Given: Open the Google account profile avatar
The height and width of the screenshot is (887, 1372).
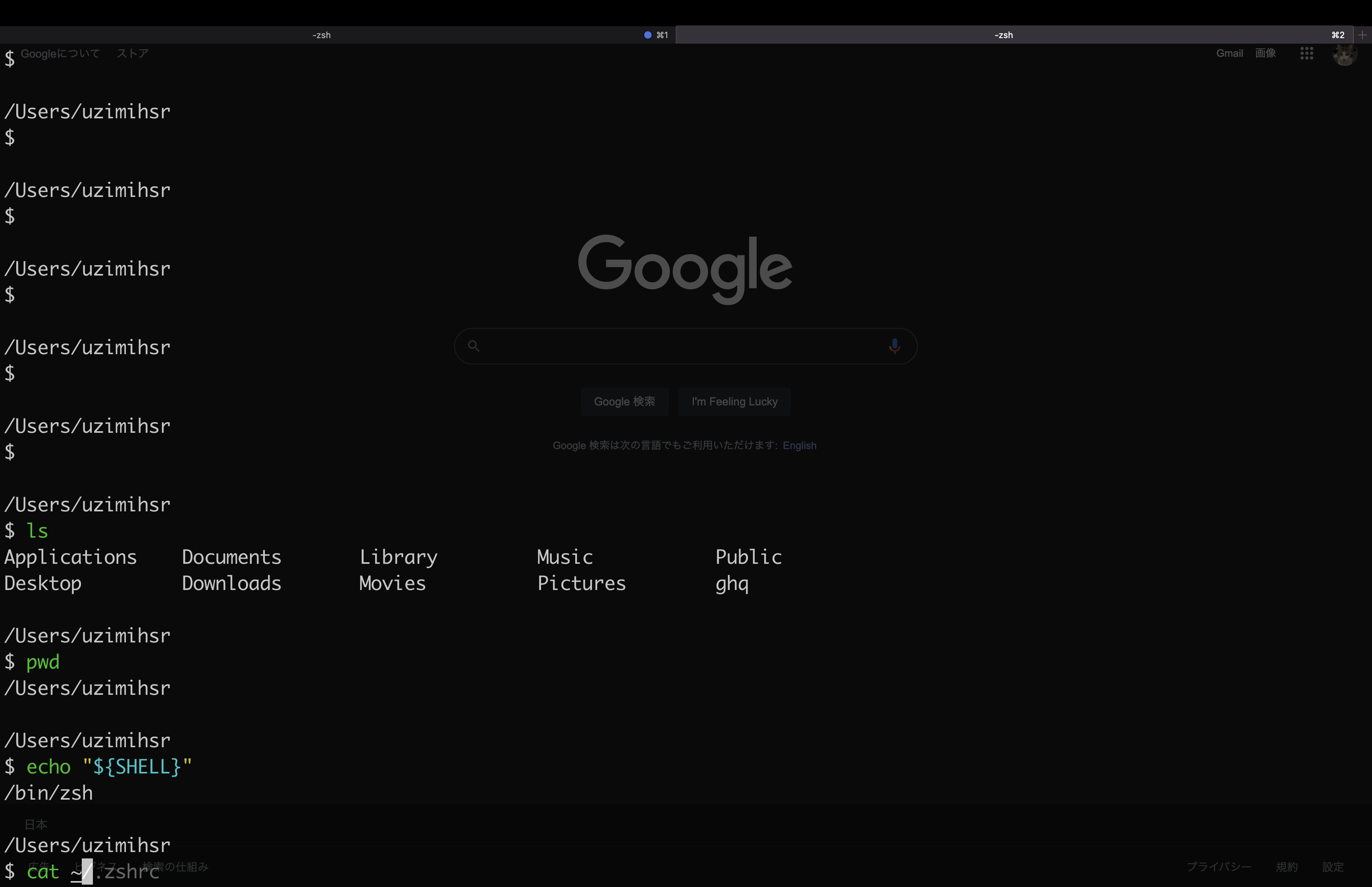Looking at the screenshot, I should (1344, 54).
